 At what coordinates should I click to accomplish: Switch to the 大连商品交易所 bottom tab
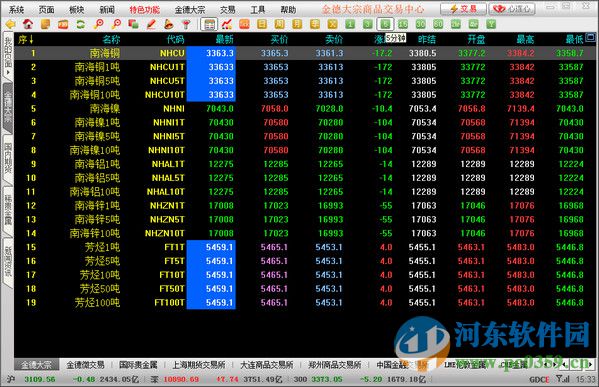coord(266,365)
